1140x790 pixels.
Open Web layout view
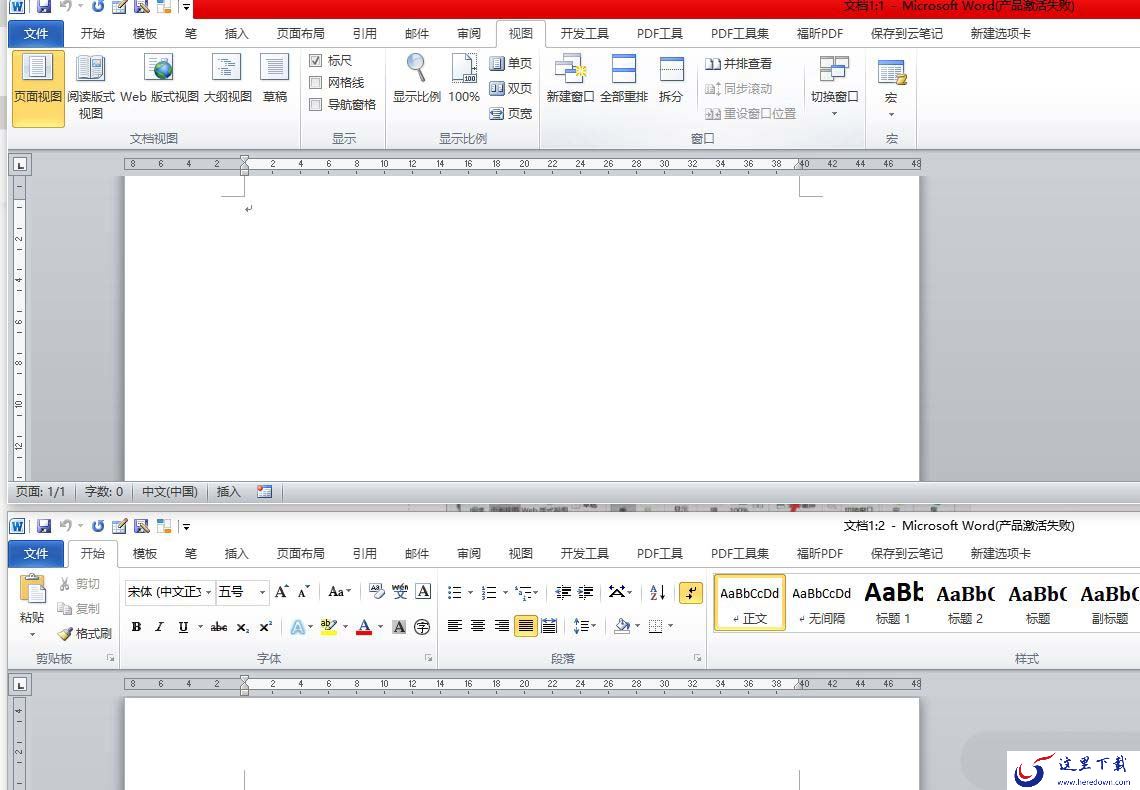pyautogui.click(x=159, y=80)
